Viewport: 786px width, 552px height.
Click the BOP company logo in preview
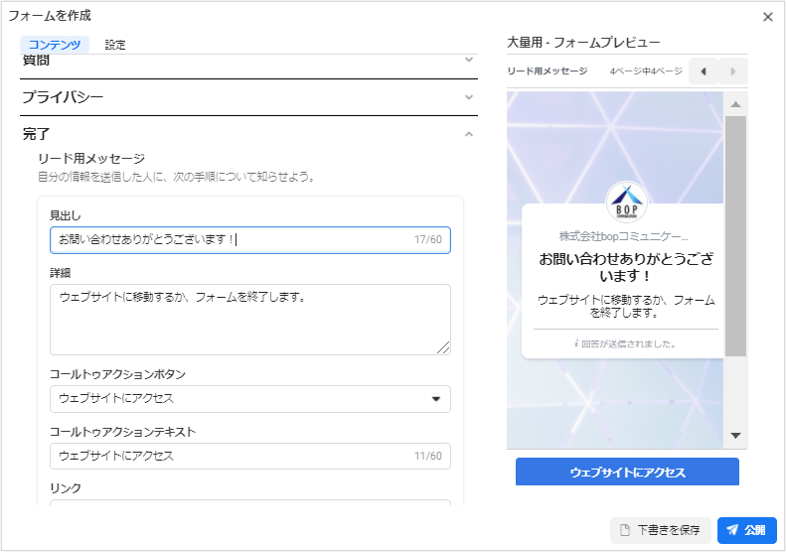(x=627, y=201)
